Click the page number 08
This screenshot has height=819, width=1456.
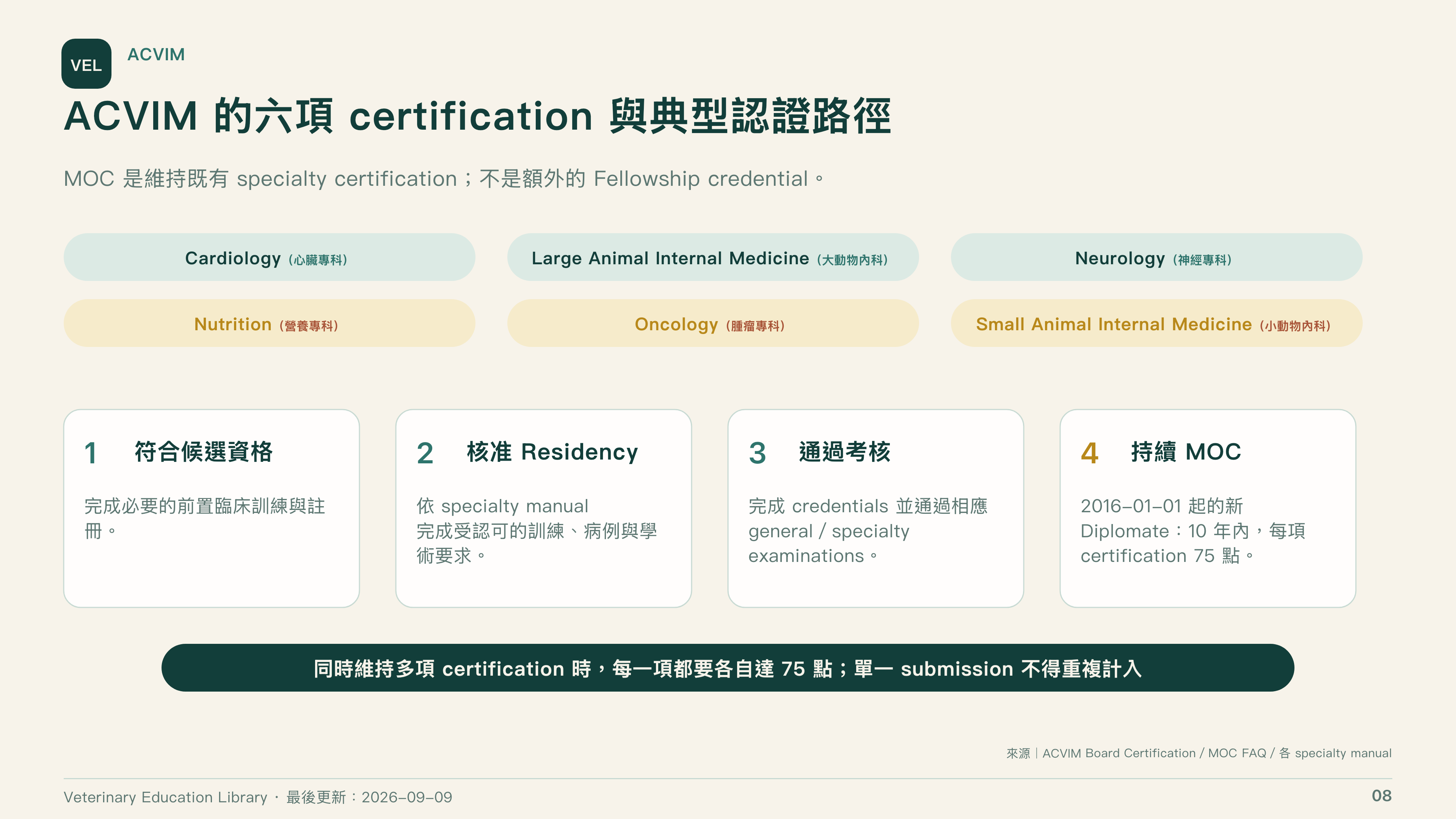1381,796
